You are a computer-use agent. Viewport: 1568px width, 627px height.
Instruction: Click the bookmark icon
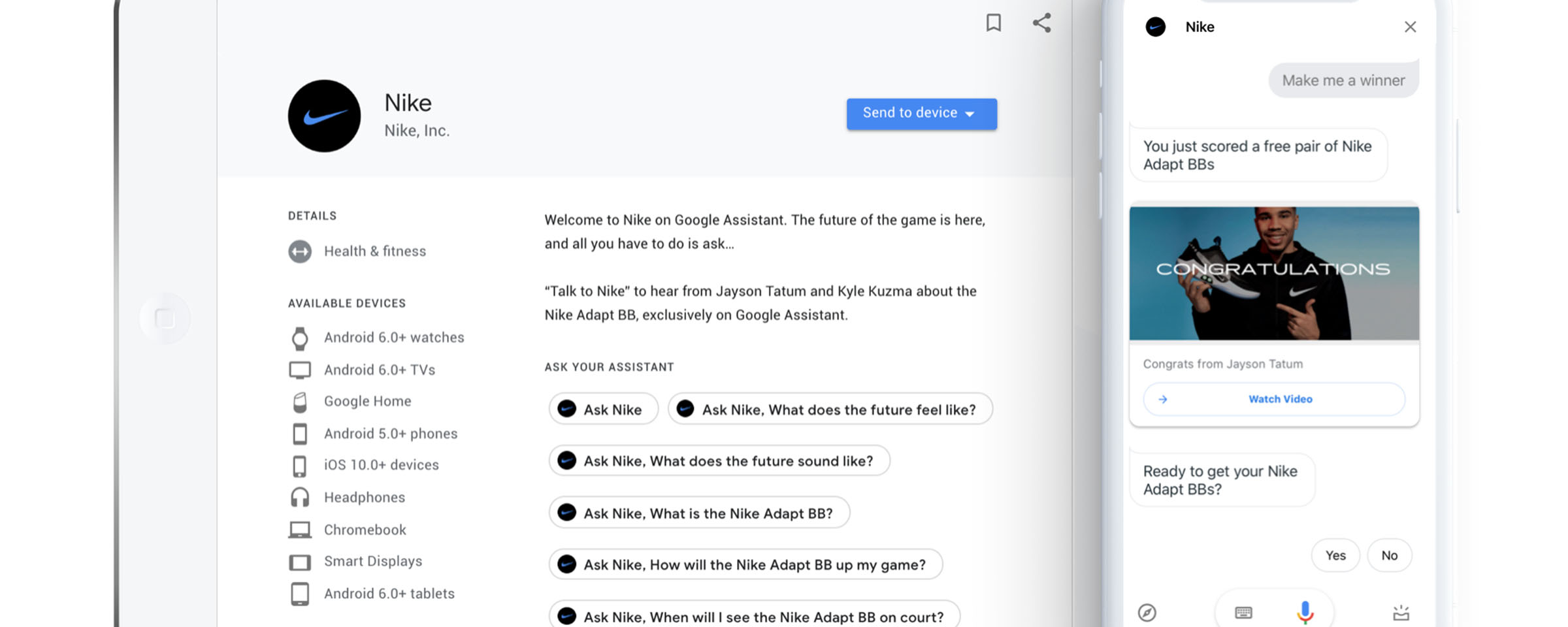pyautogui.click(x=993, y=23)
